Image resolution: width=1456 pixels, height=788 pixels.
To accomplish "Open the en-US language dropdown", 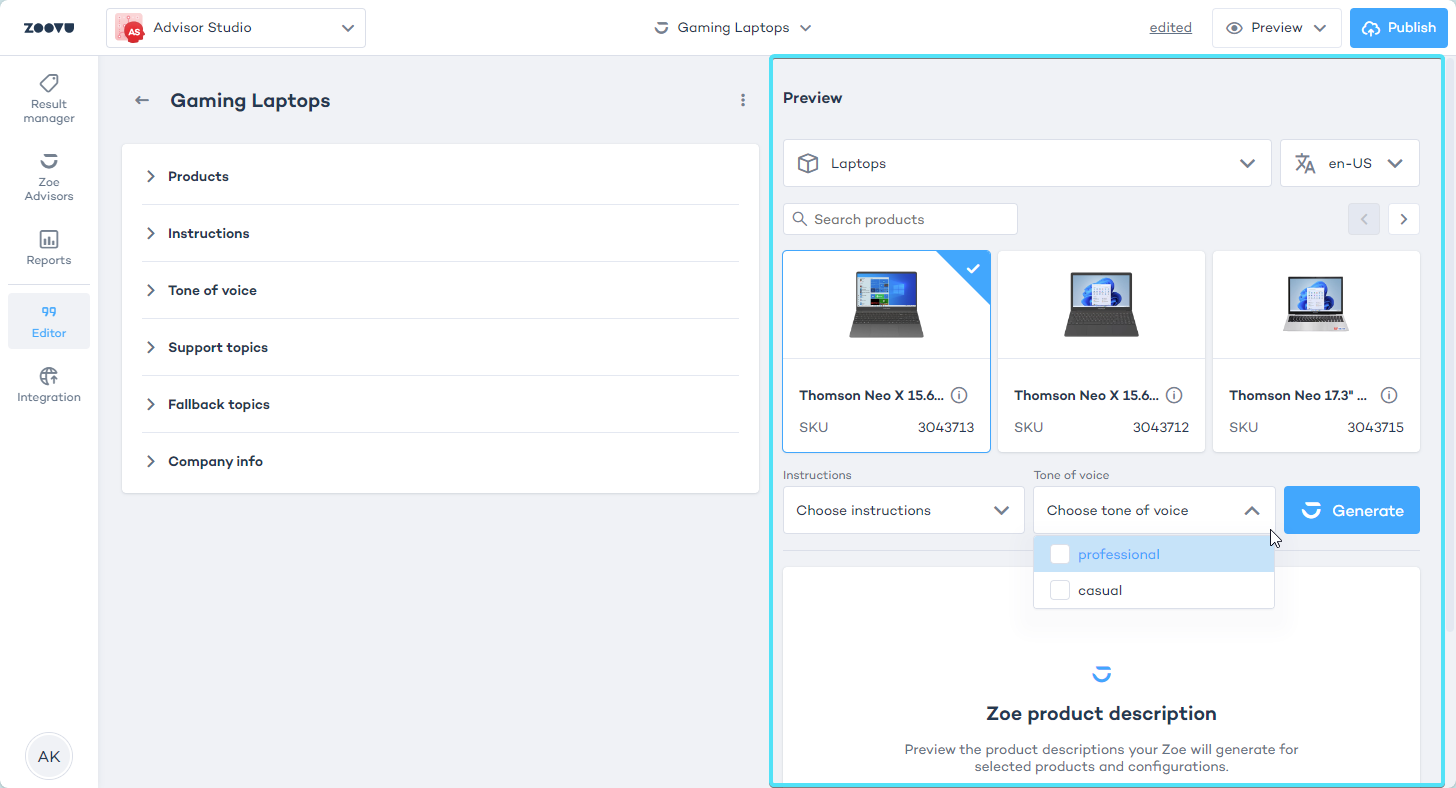I will point(1349,163).
